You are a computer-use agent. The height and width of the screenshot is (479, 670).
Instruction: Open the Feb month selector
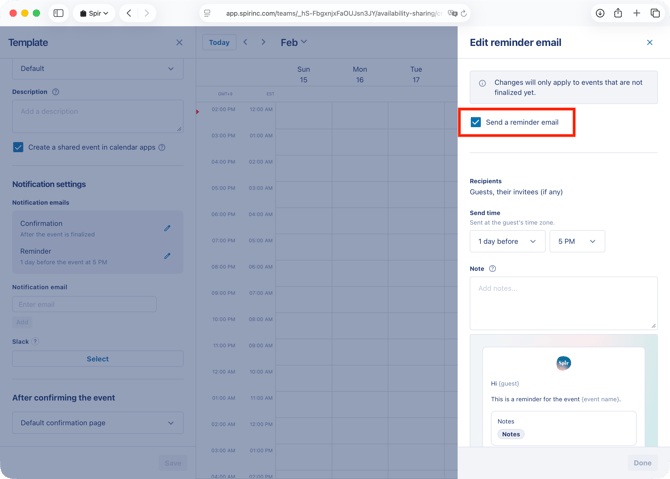point(293,42)
